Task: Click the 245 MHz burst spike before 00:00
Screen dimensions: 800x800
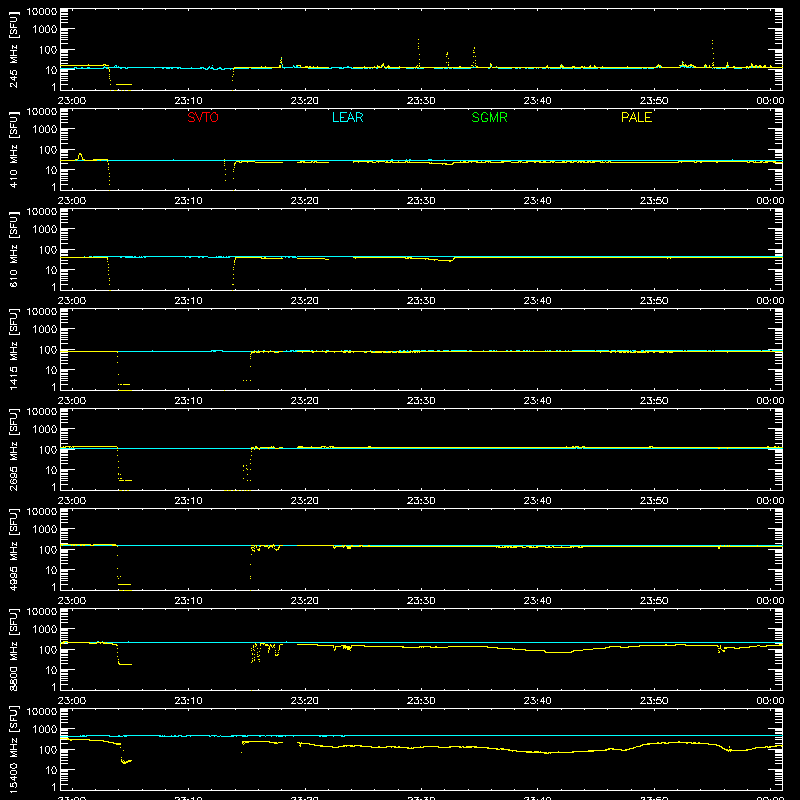Action: pyautogui.click(x=712, y=53)
